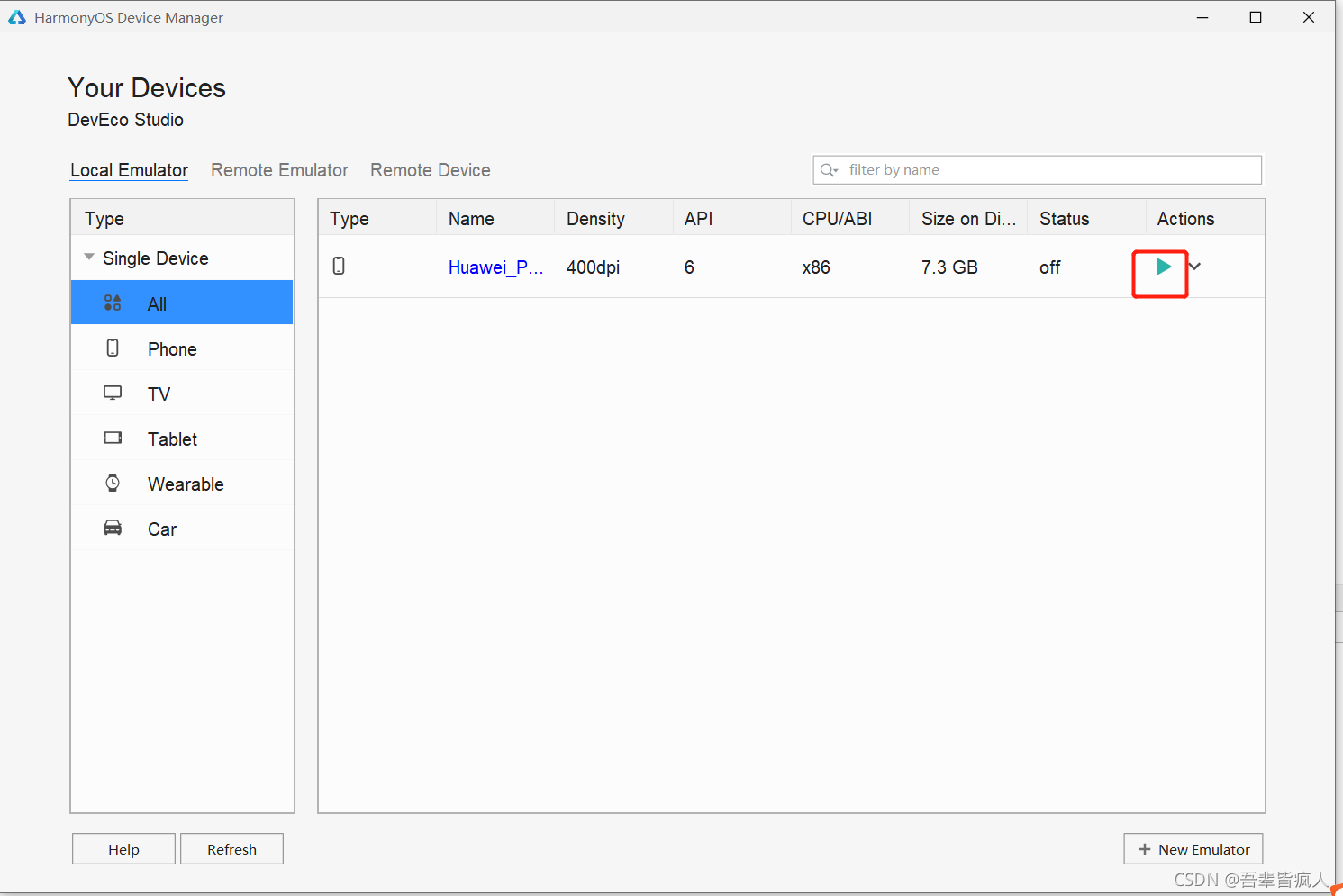Focus the filter by name search field
Viewport: 1343px width, 896px height.
1037,170
